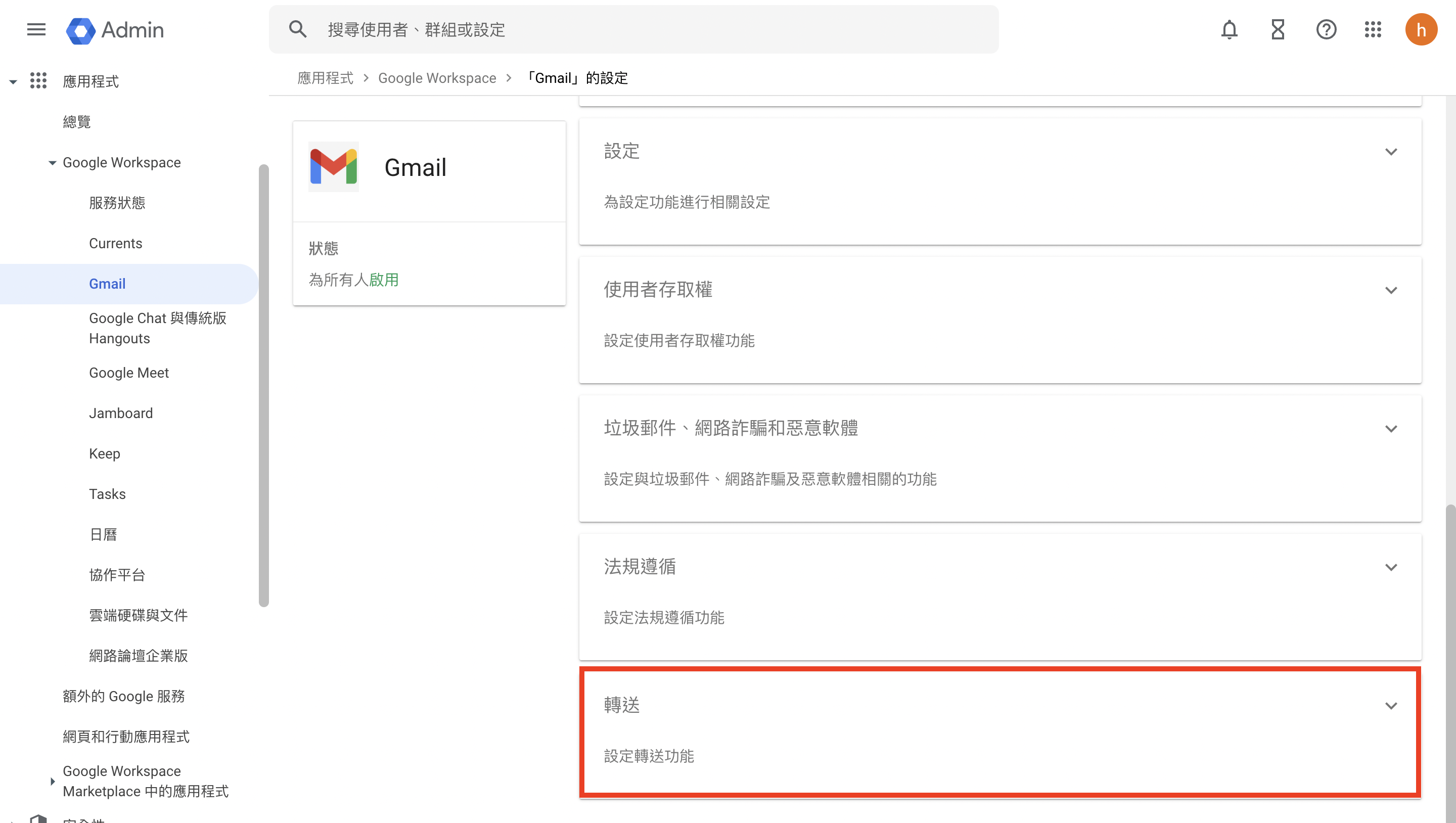Click 應用程式 in the breadcrumb
Screen dimensions: 1456x823
coord(325,78)
